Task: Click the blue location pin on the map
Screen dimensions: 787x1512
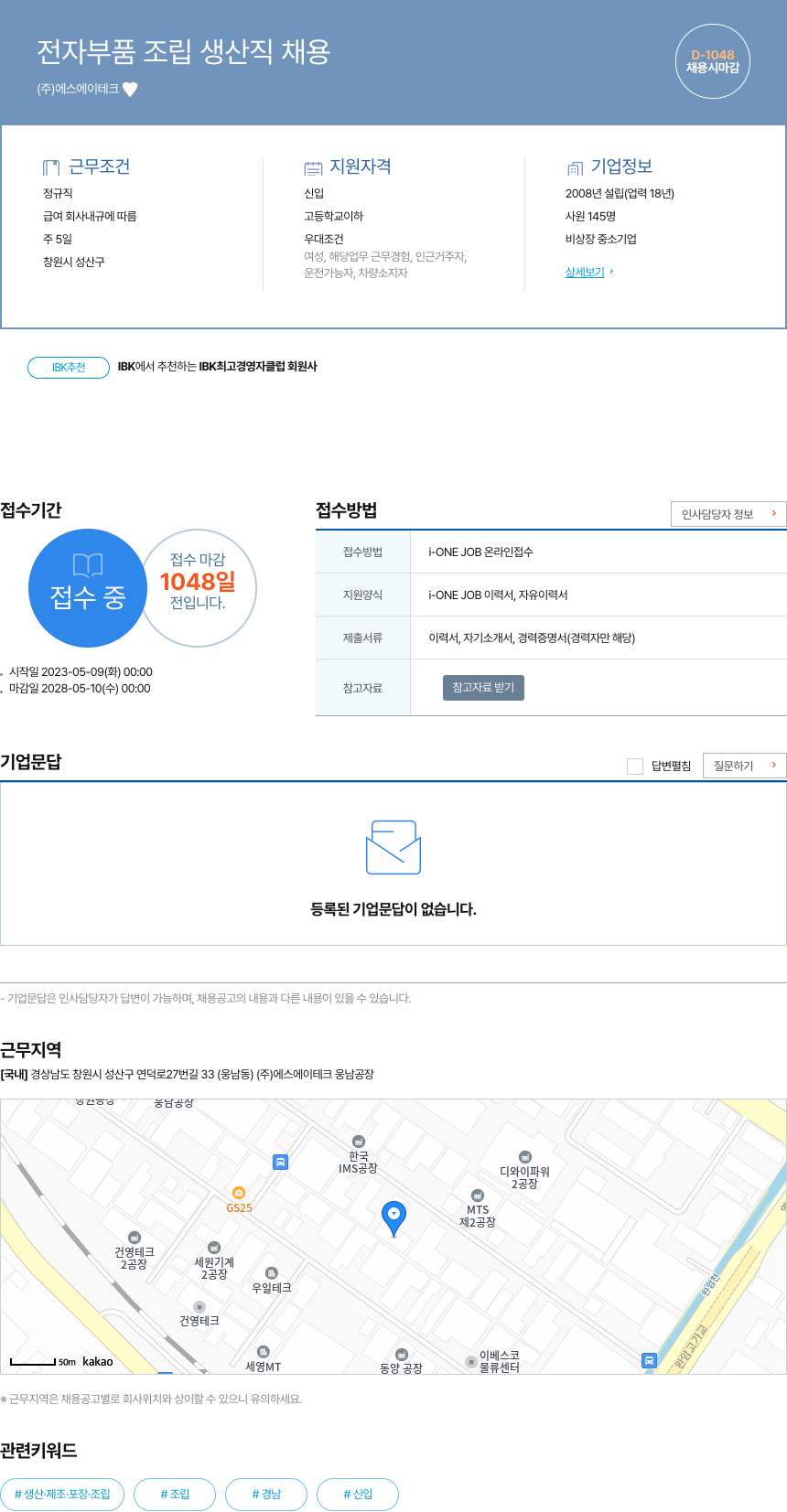Action: 393,1218
